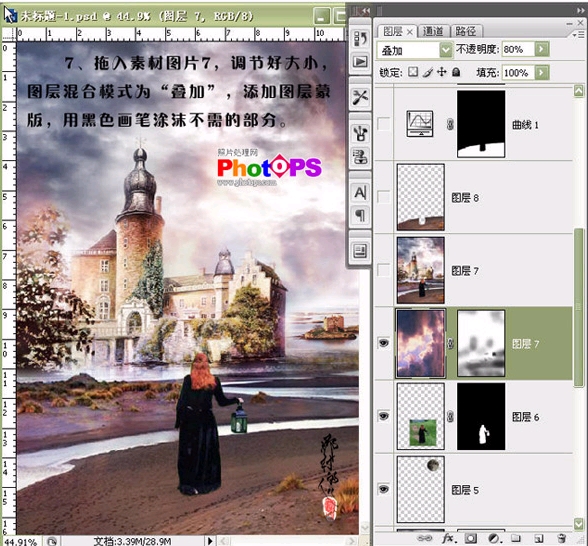Open the Tool Presets crossed-tools icon
The width and height of the screenshot is (588, 546).
tap(360, 98)
